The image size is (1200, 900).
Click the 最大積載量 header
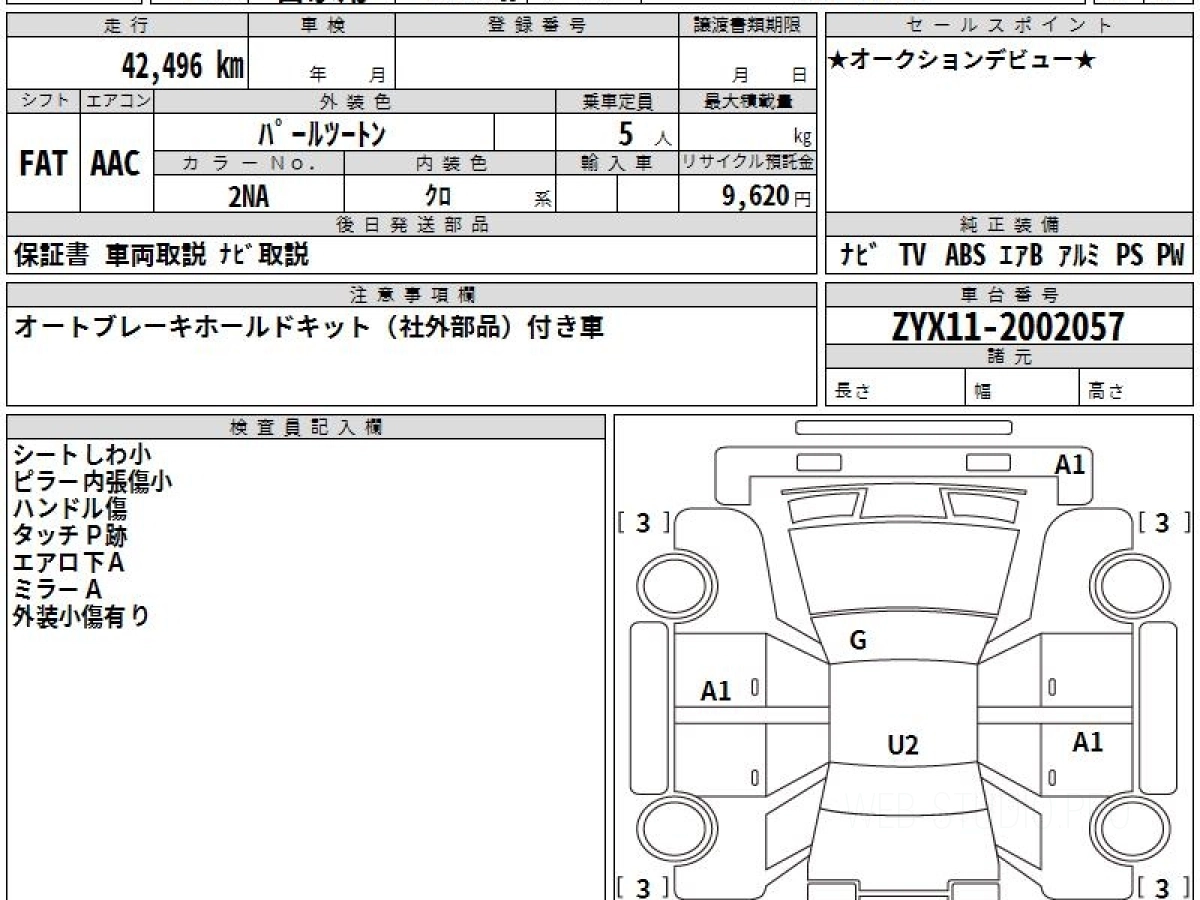click(748, 101)
